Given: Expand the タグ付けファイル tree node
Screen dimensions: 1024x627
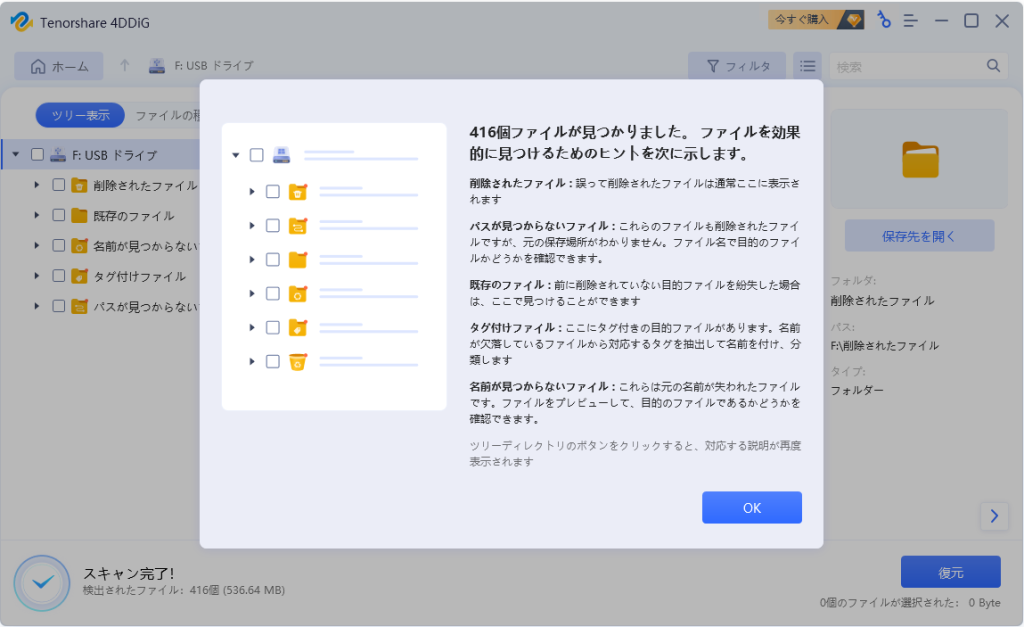Looking at the screenshot, I should point(37,276).
